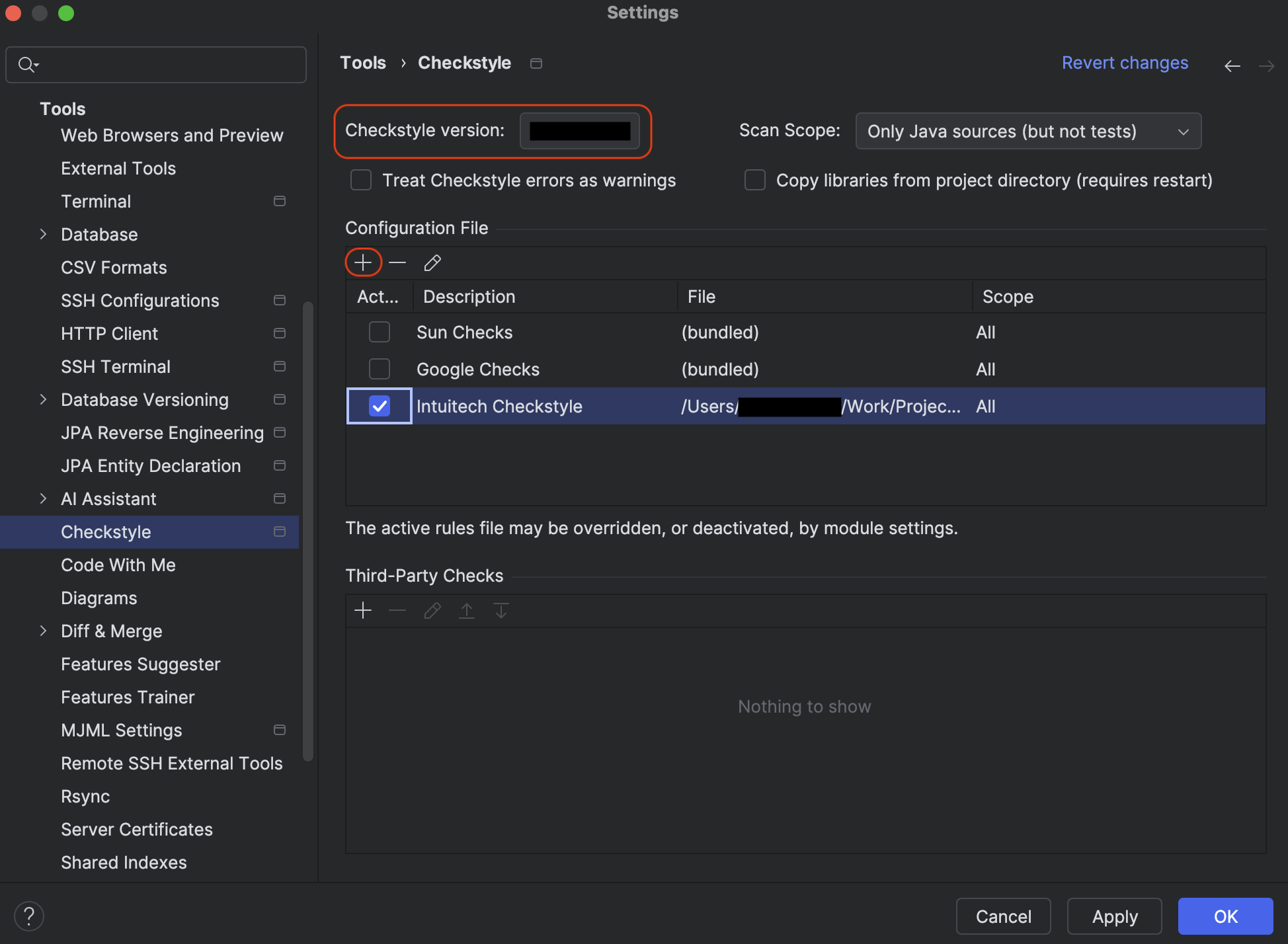This screenshot has height=944, width=1288.
Task: Click project-level icon beside Terminal entry
Action: [x=280, y=201]
